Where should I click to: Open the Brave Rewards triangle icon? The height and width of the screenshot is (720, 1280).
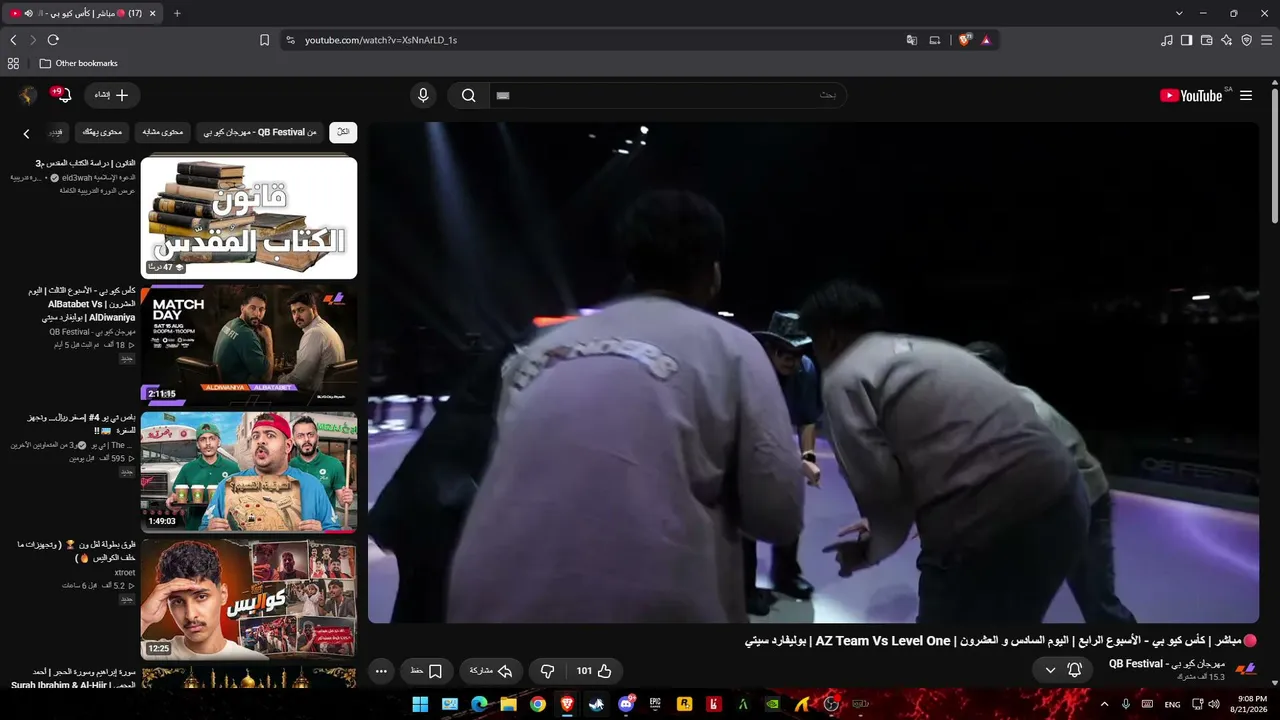(x=986, y=40)
